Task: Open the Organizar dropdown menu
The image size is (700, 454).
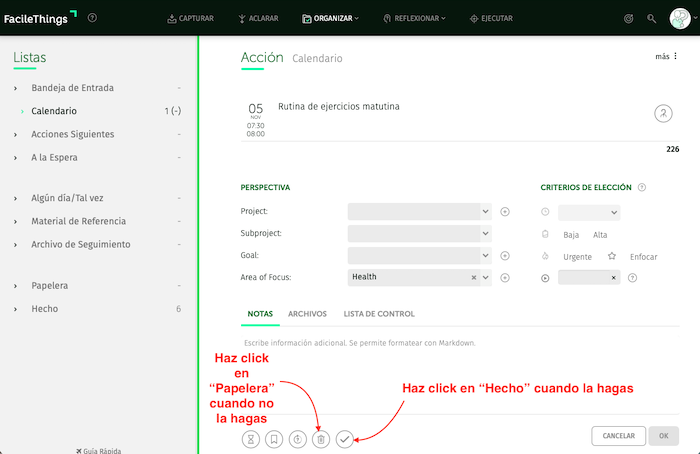Action: pyautogui.click(x=330, y=18)
